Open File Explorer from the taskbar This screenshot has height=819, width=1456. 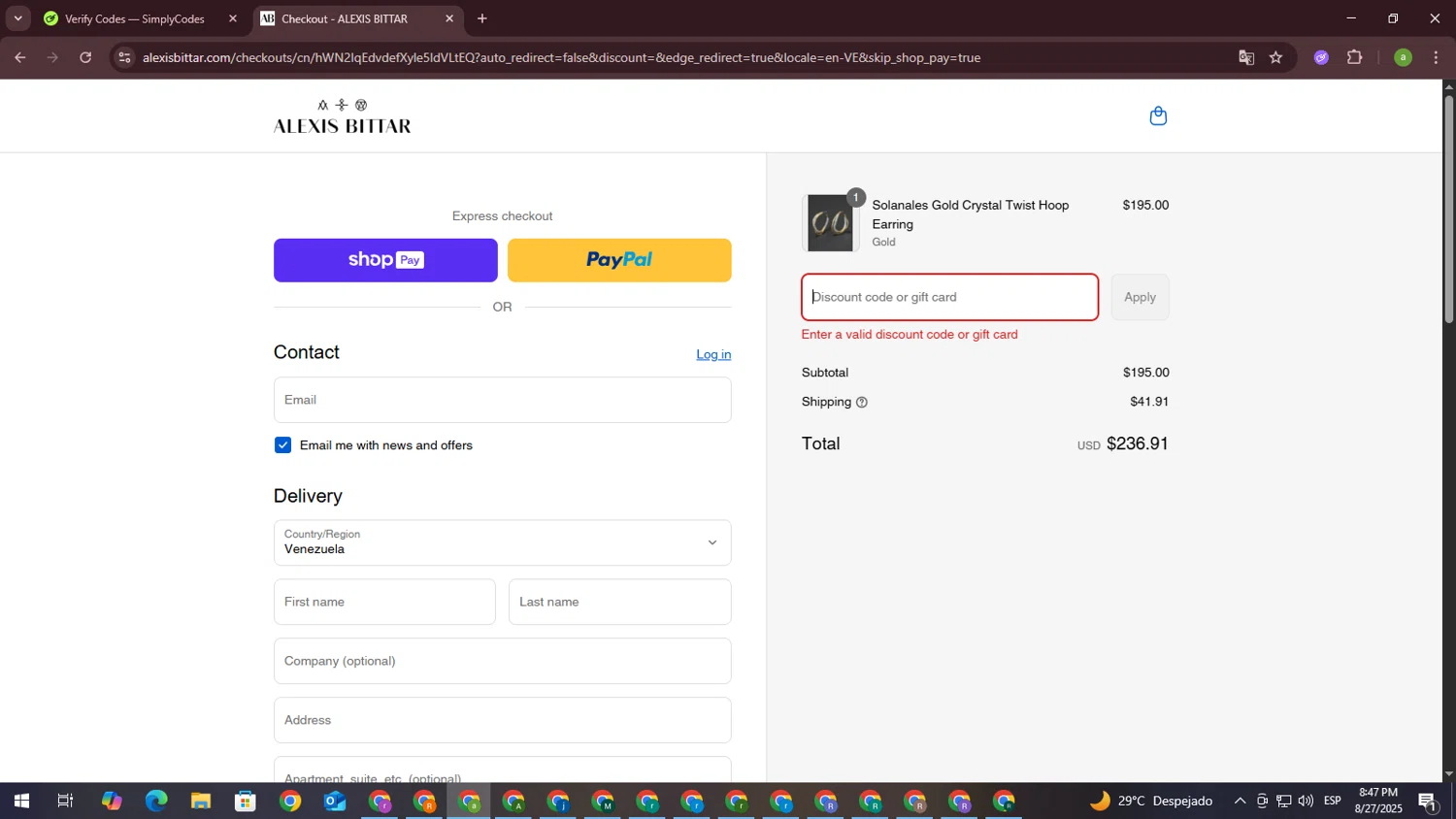point(201,802)
